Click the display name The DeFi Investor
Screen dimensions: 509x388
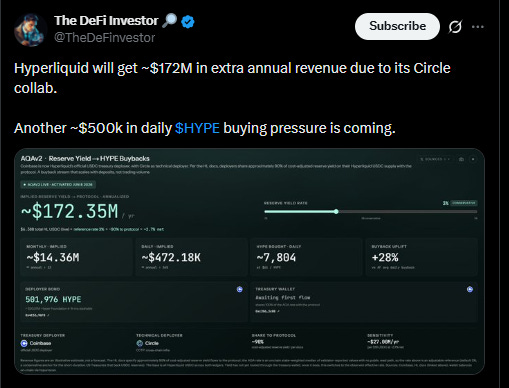coord(106,21)
